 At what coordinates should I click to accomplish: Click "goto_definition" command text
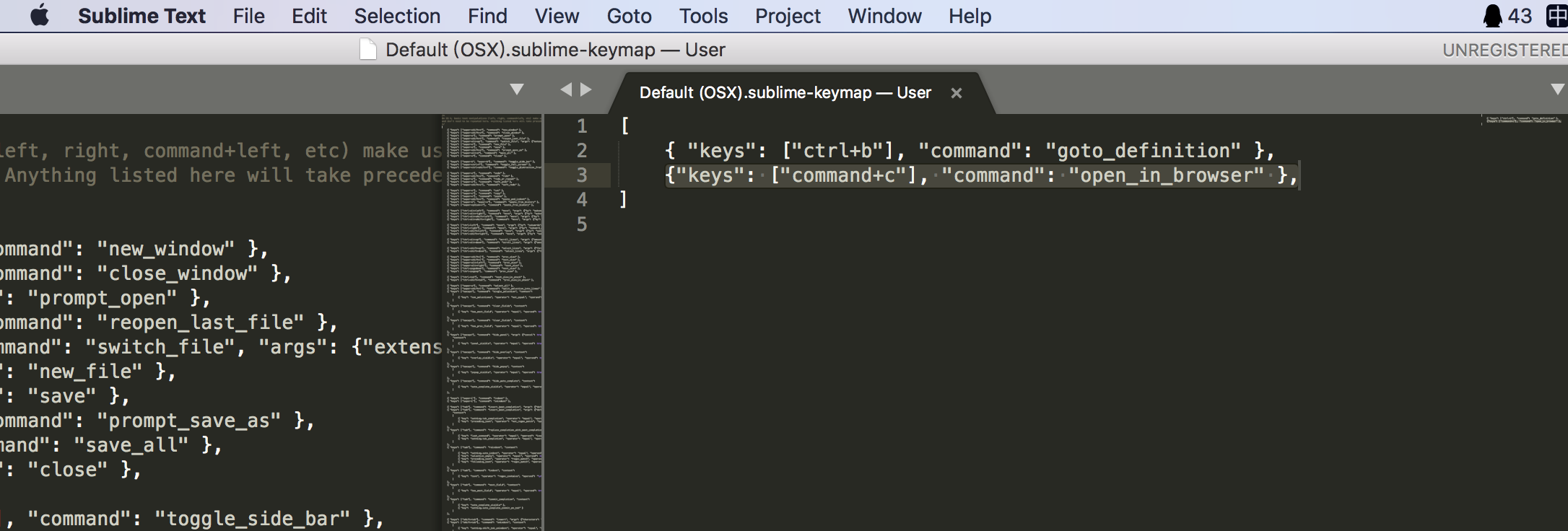click(1144, 151)
